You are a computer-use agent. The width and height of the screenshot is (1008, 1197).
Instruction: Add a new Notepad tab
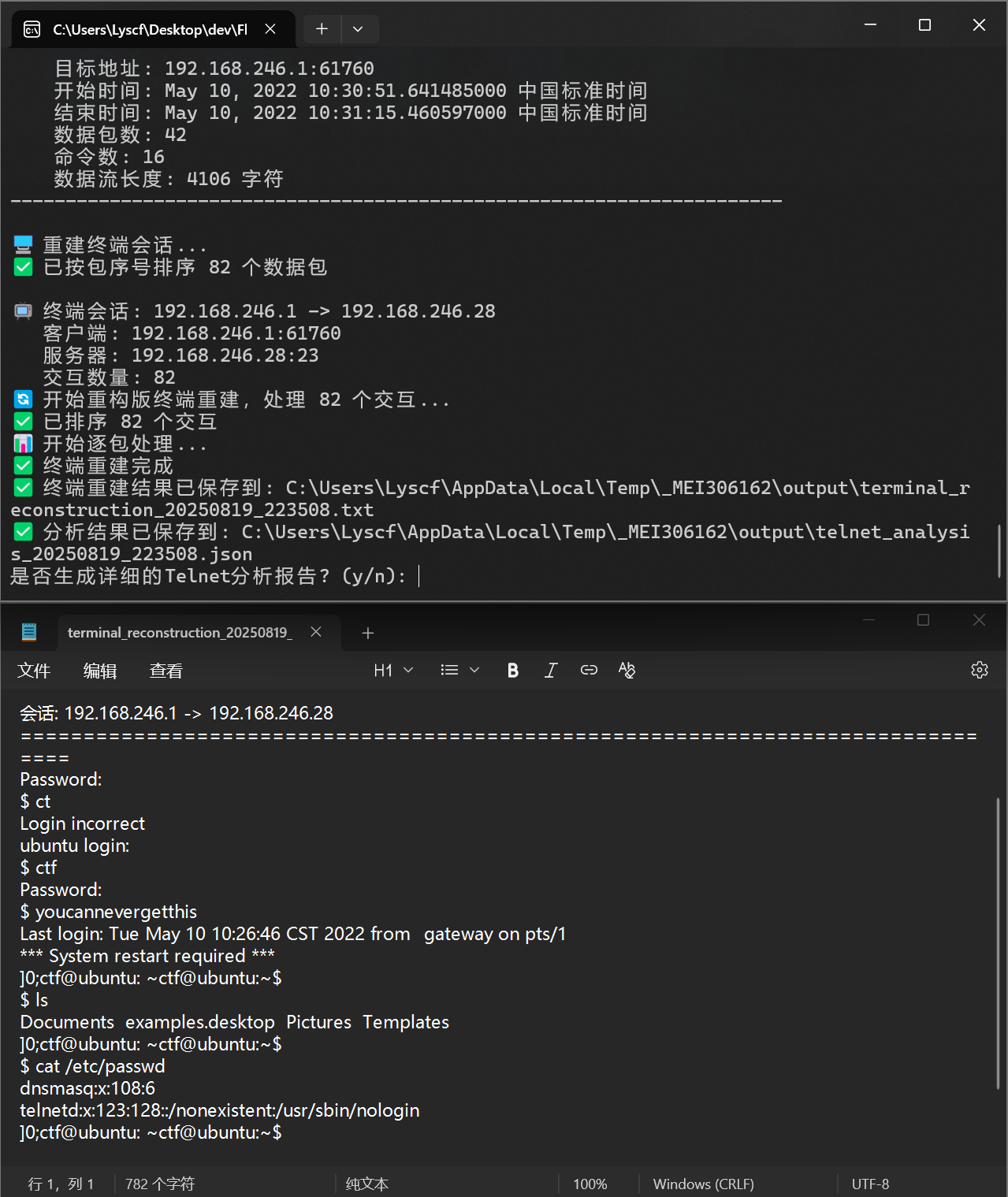[x=367, y=633]
